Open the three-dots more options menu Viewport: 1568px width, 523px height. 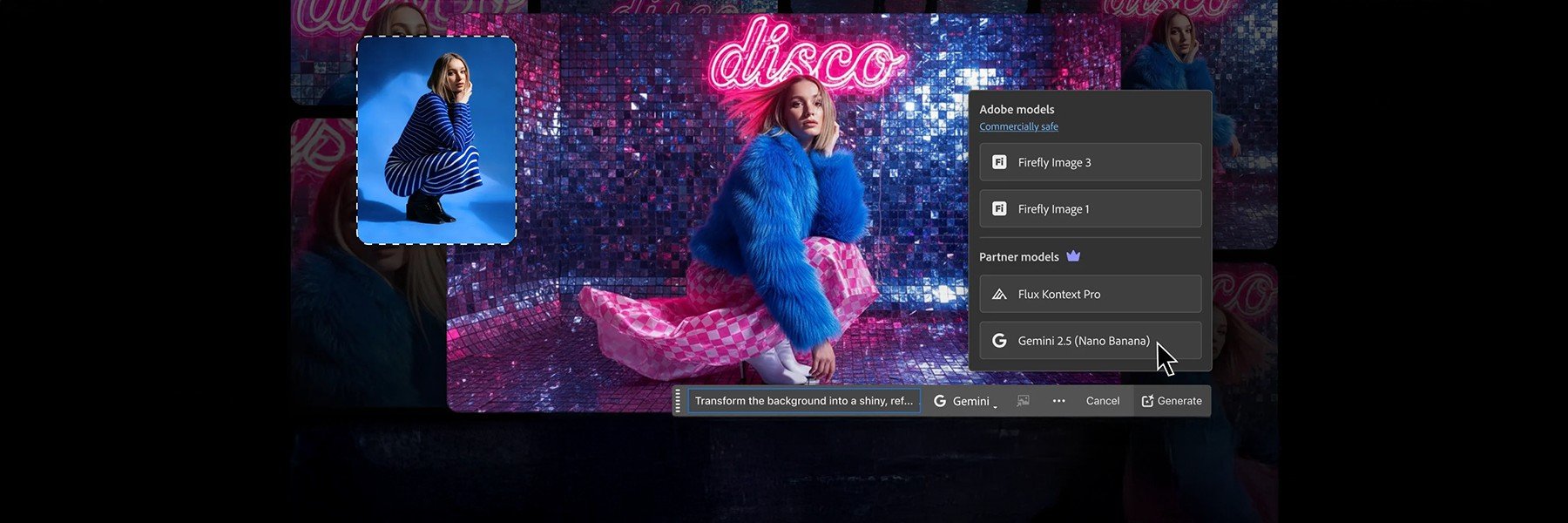[x=1058, y=401]
